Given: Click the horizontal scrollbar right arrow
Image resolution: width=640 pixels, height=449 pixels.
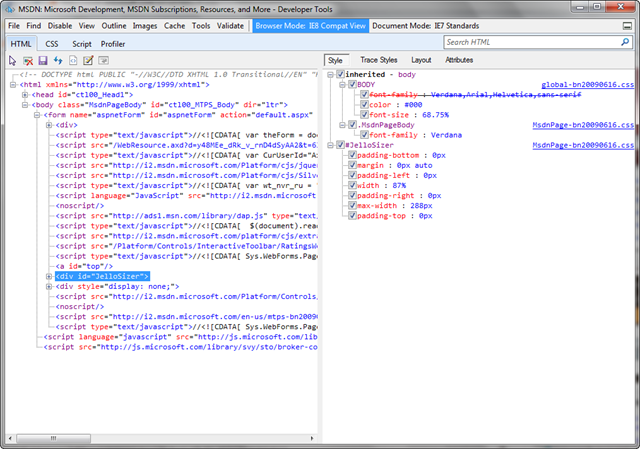Looking at the screenshot, I should point(312,438).
